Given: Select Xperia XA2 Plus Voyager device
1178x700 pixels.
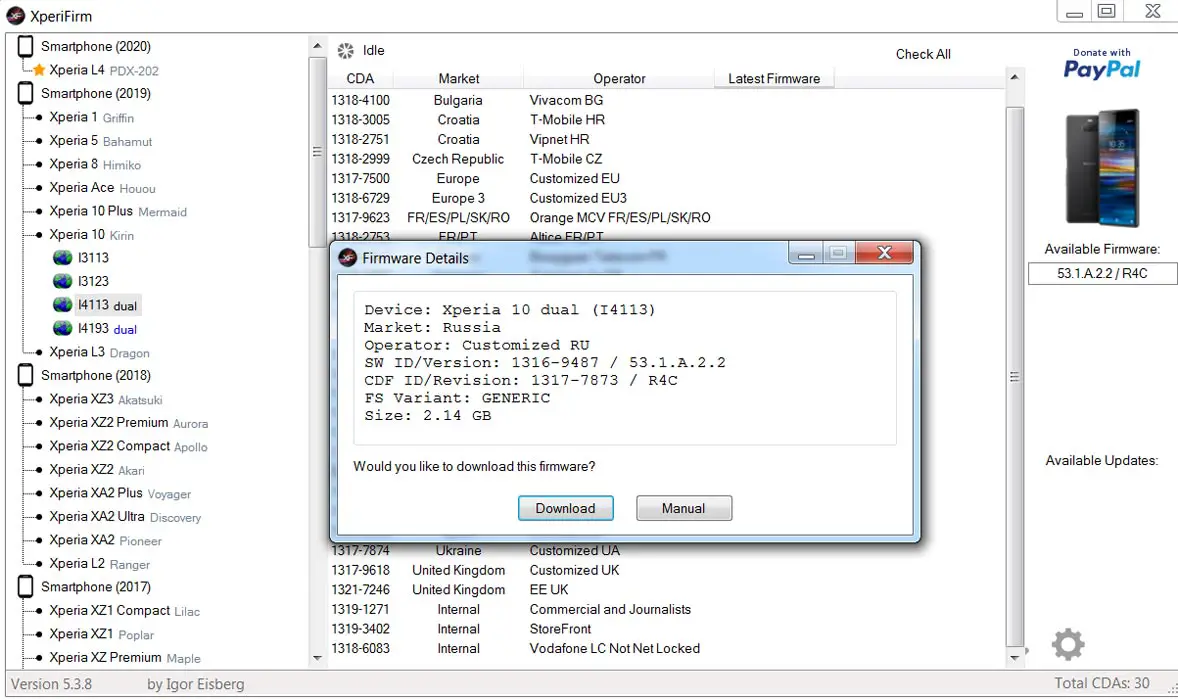Looking at the screenshot, I should click(x=120, y=493).
